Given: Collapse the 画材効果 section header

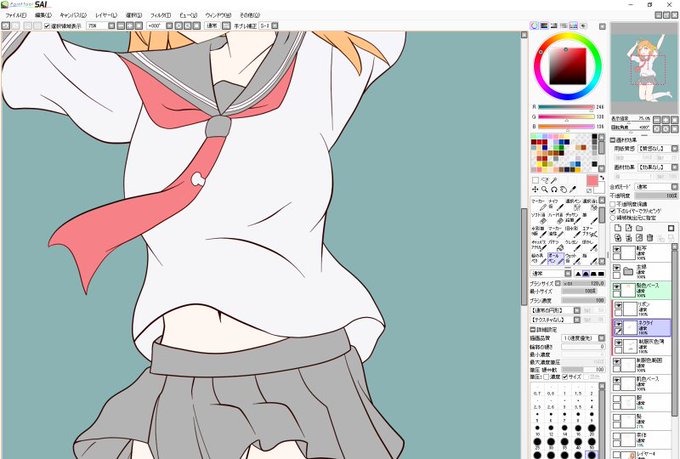Looking at the screenshot, I should coord(613,140).
